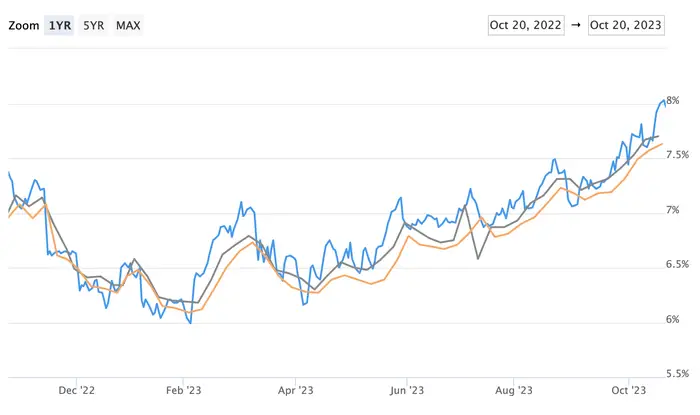The image size is (700, 415).
Task: Click the Aug '23 x-axis label
Action: [x=516, y=392]
